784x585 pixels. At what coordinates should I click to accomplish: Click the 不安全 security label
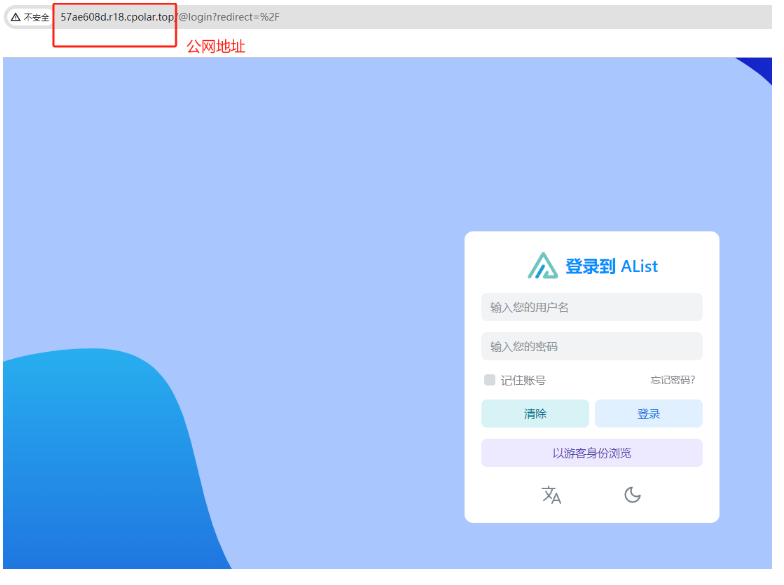(37, 17)
